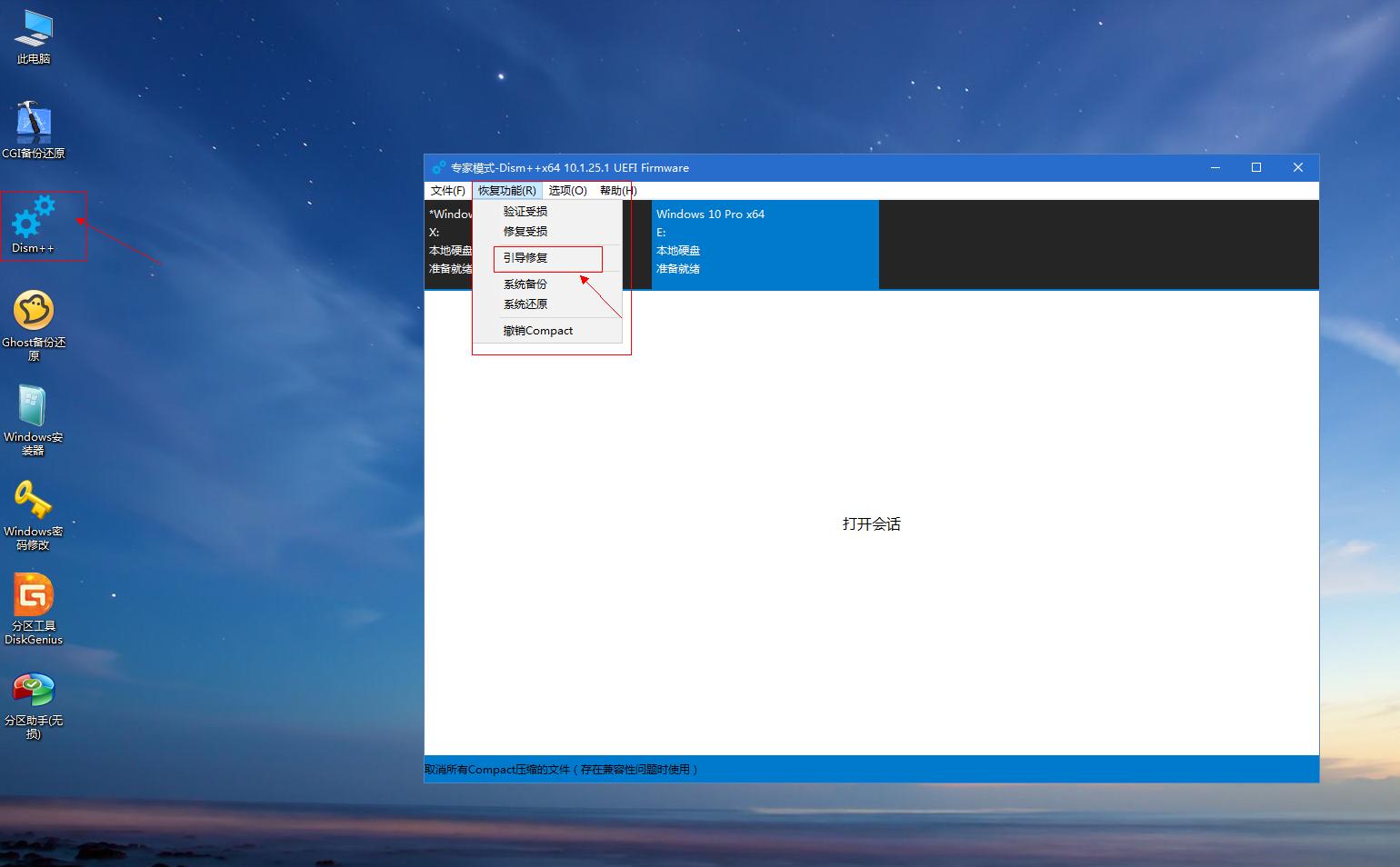Image resolution: width=1400 pixels, height=867 pixels.
Task: Open the 文件(F) menu
Action: pyautogui.click(x=446, y=190)
